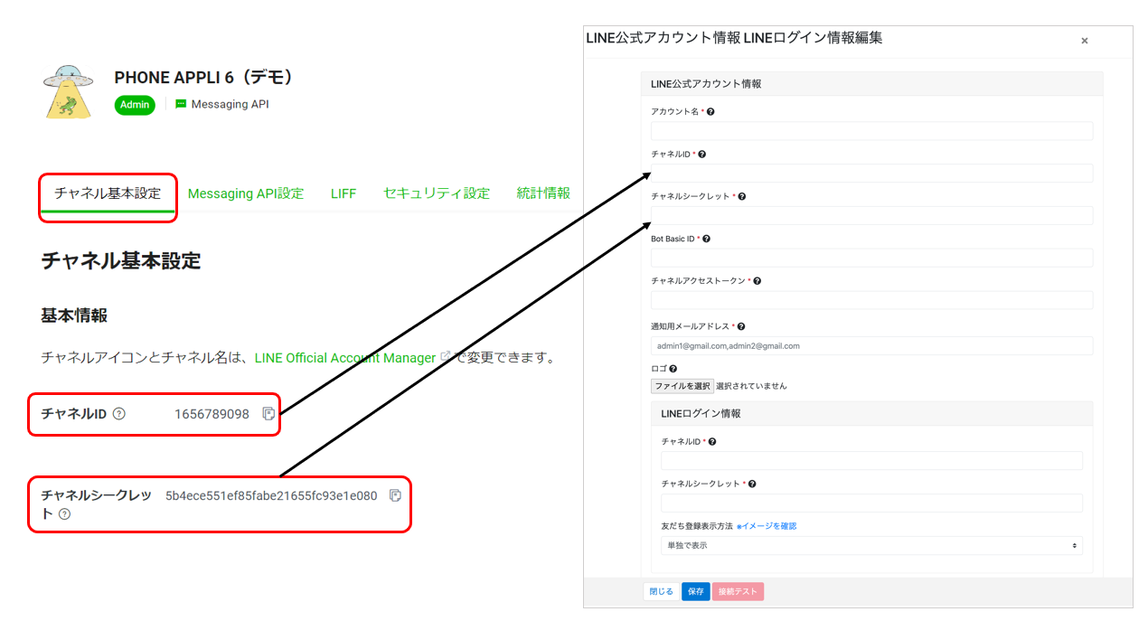Viewport: 1148px width, 621px height.
Task: Show help for 通知用メールアドレス
Action: point(741,327)
